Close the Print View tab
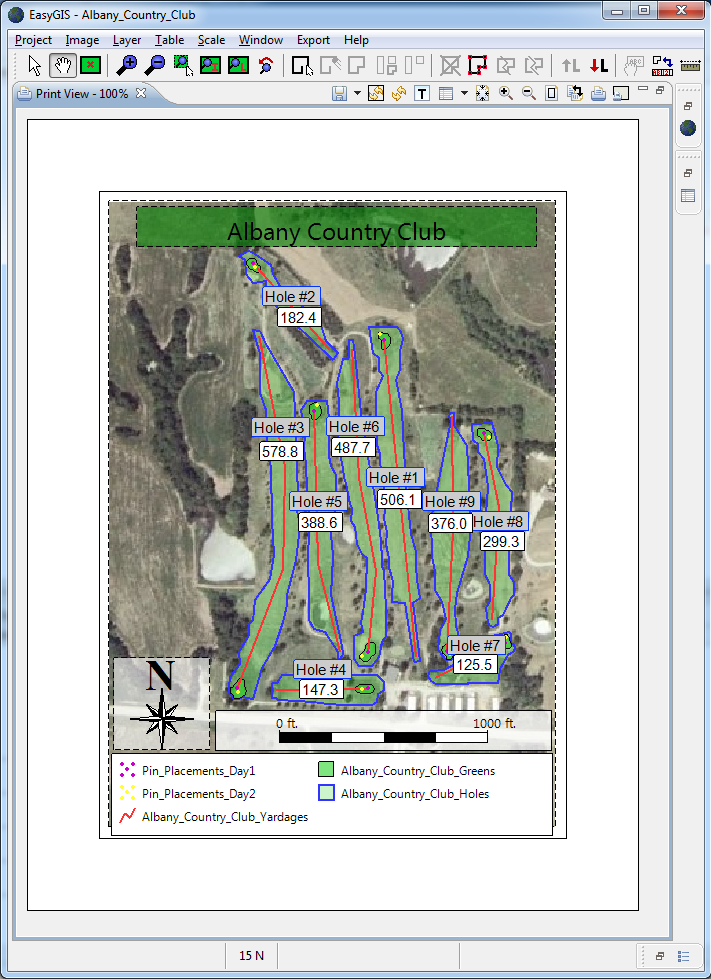Image resolution: width=711 pixels, height=979 pixels. point(141,94)
